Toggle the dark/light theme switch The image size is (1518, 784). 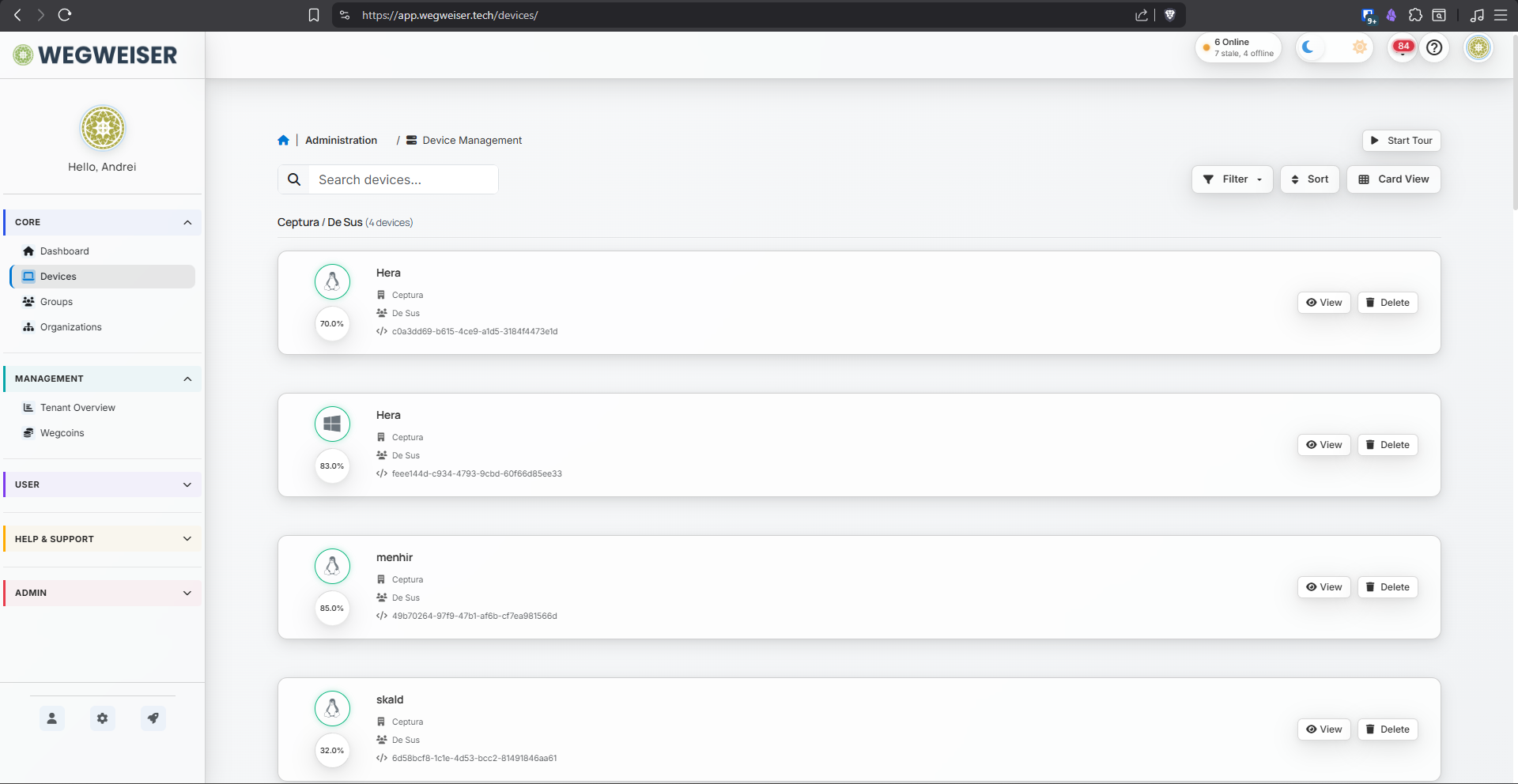coord(1334,47)
